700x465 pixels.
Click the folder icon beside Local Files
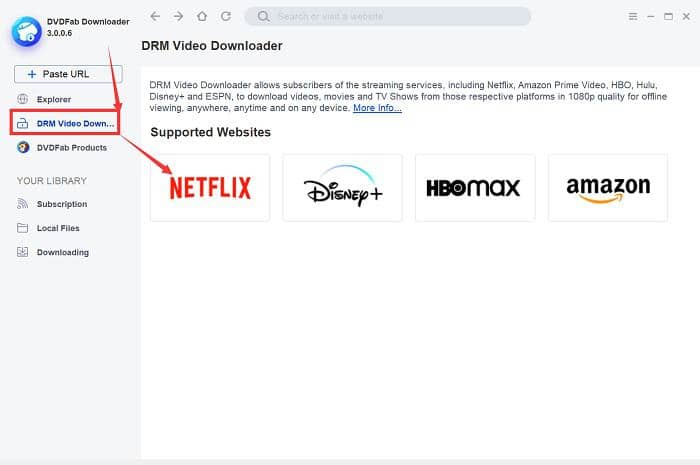click(22, 228)
